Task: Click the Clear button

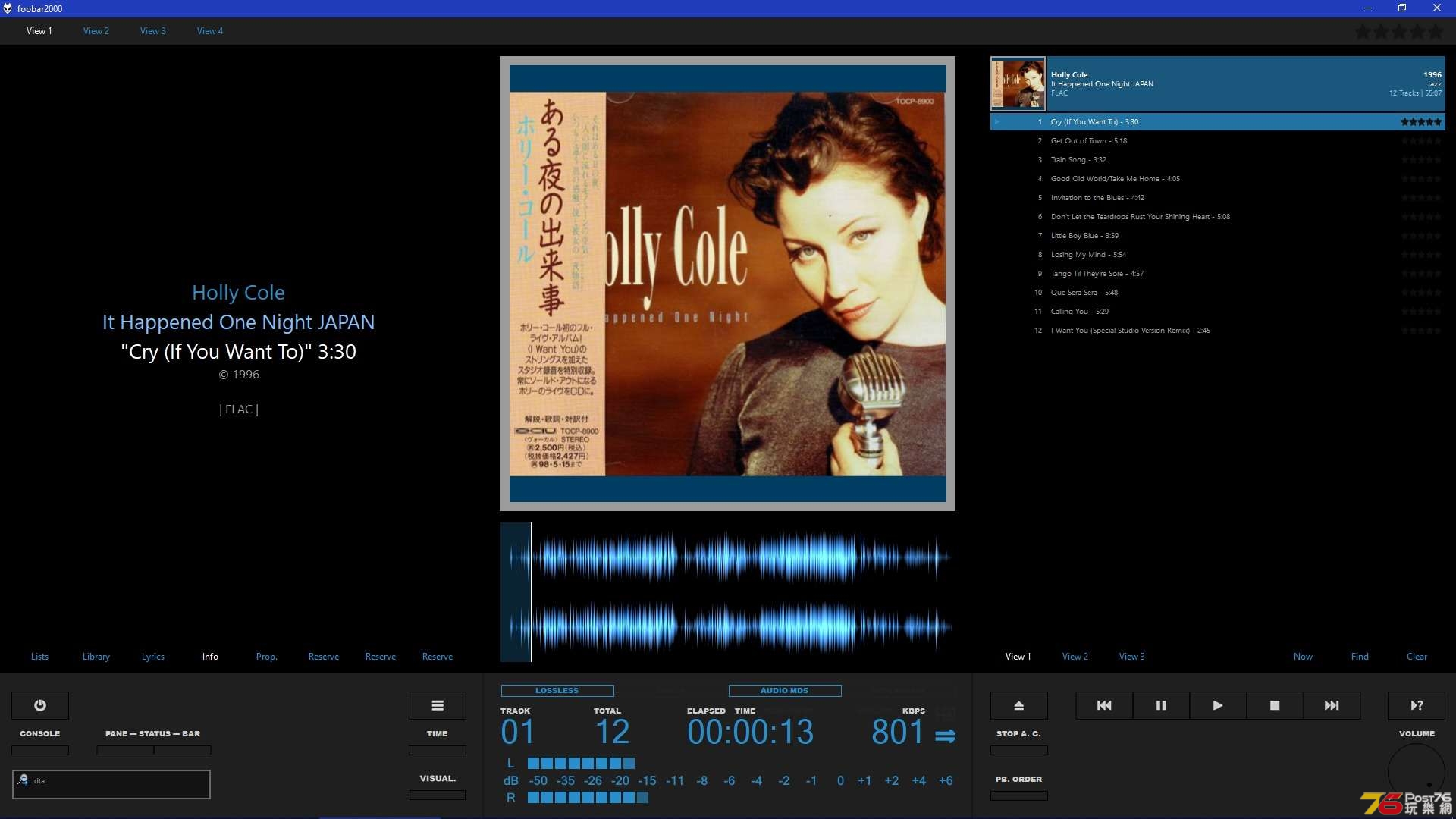Action: click(x=1417, y=657)
